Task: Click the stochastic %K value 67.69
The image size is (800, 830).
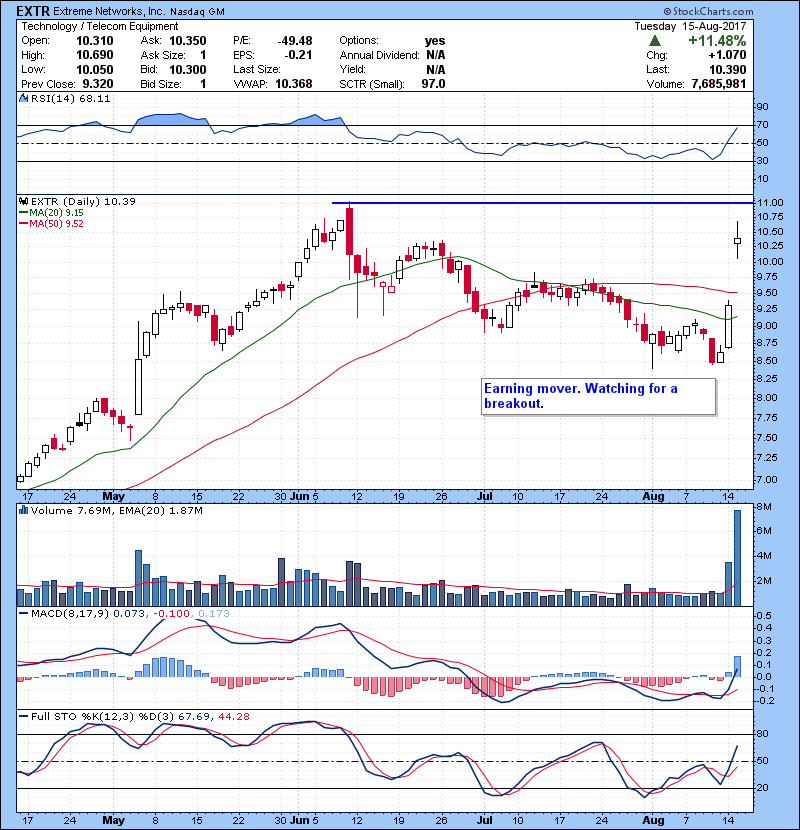Action: (193, 716)
